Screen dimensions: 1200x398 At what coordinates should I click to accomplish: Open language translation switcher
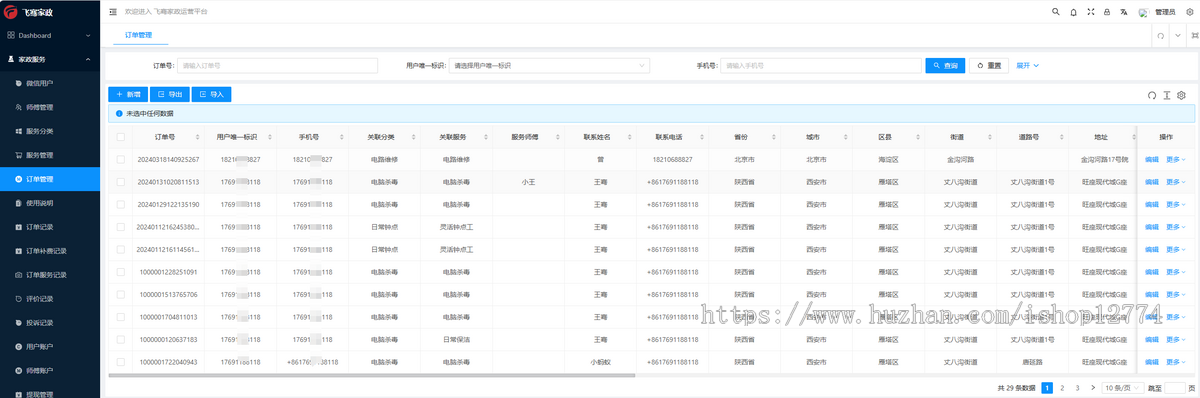point(1124,12)
